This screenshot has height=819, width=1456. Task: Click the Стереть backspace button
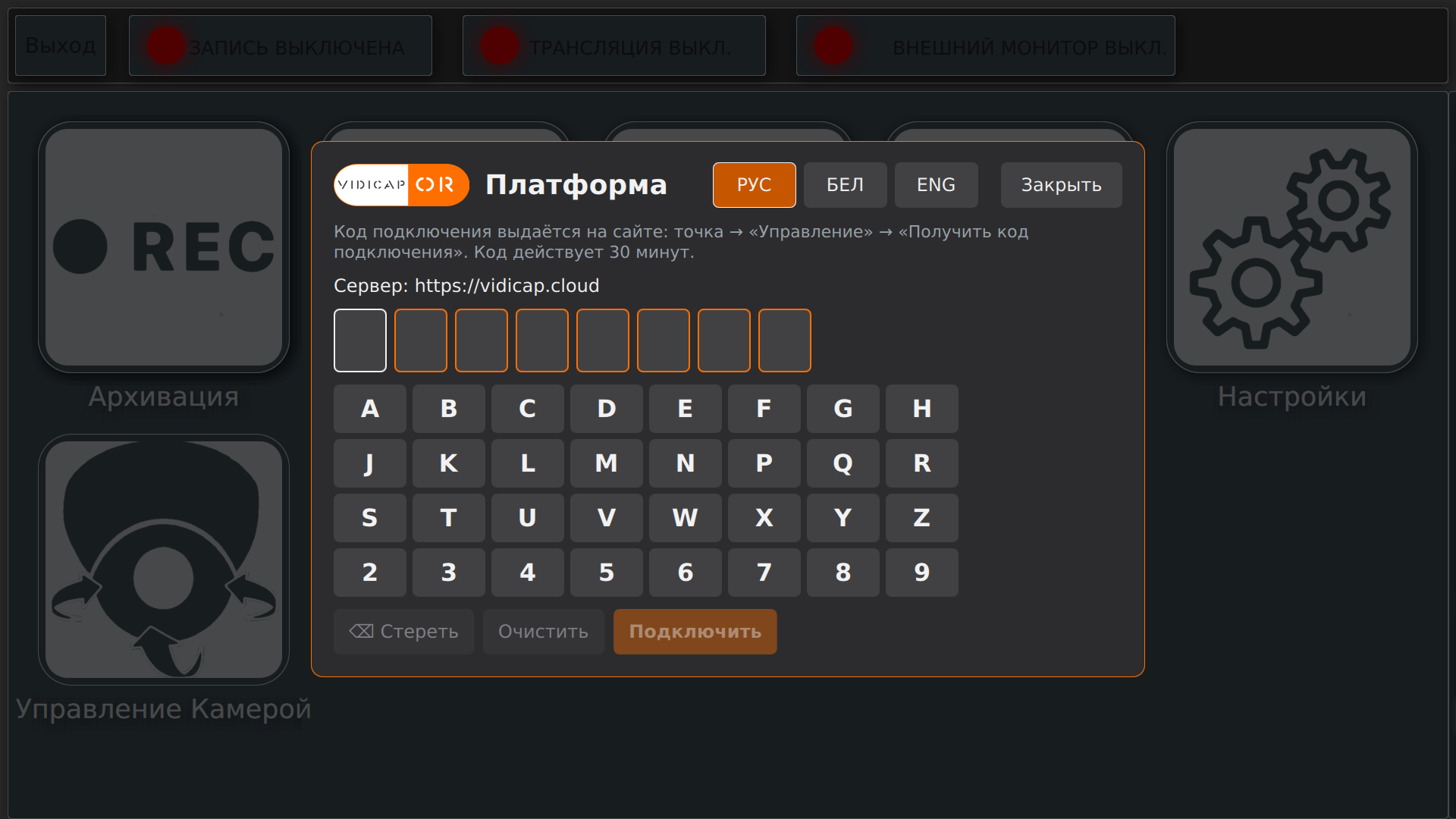pos(404,632)
